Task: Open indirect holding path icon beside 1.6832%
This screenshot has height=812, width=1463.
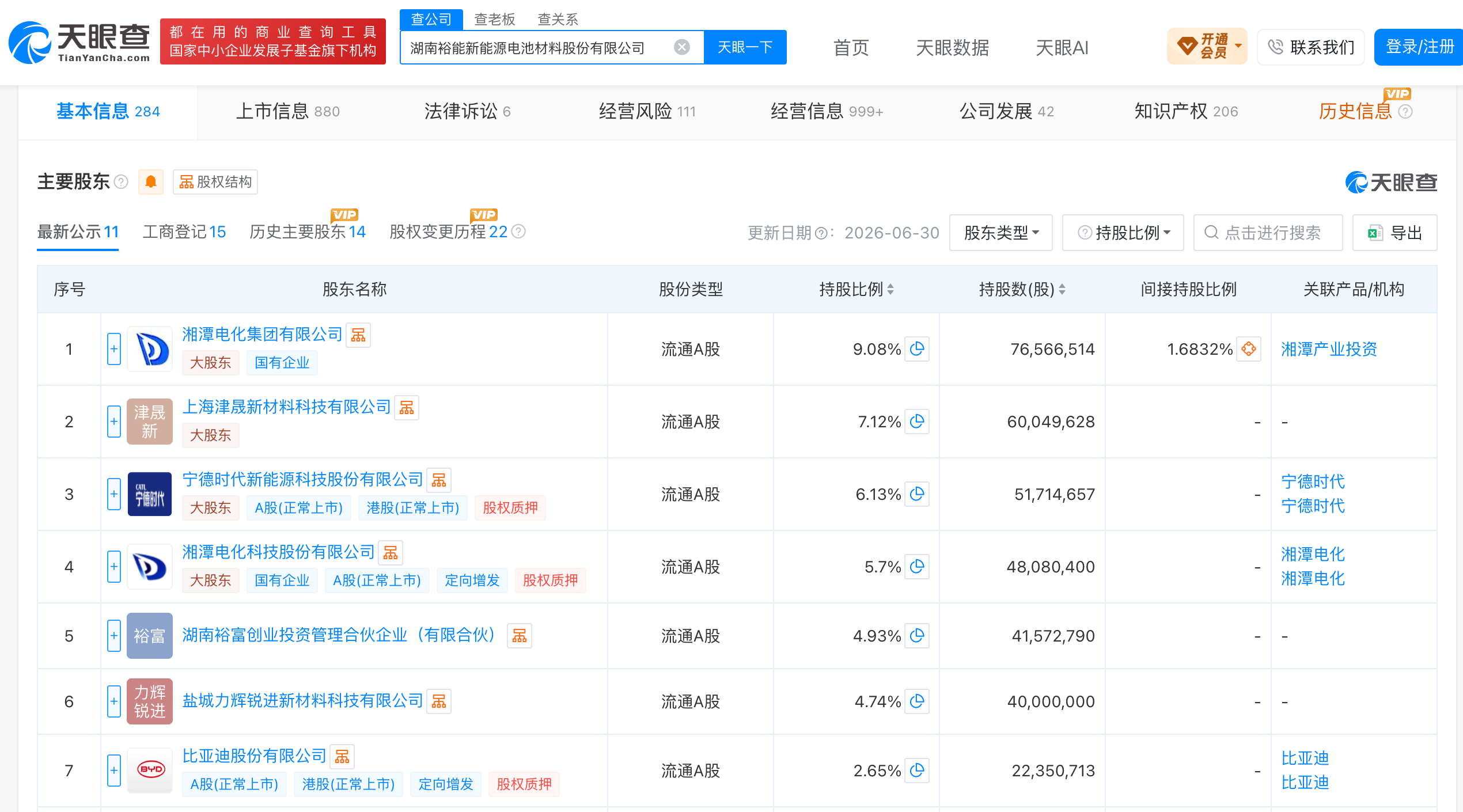Action: [1249, 349]
